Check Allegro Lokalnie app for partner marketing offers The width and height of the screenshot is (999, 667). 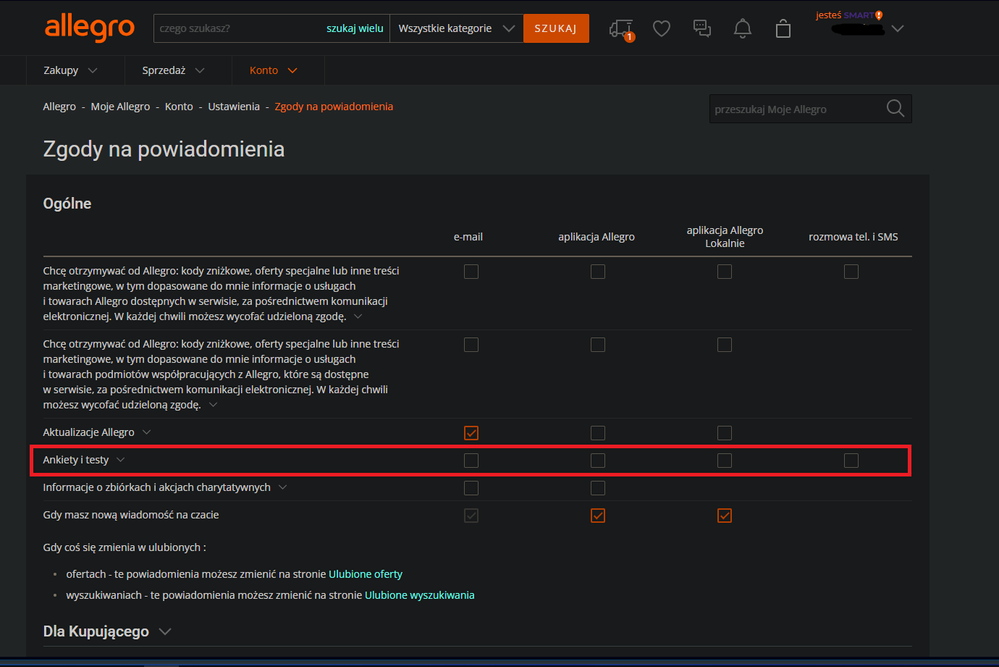click(724, 345)
